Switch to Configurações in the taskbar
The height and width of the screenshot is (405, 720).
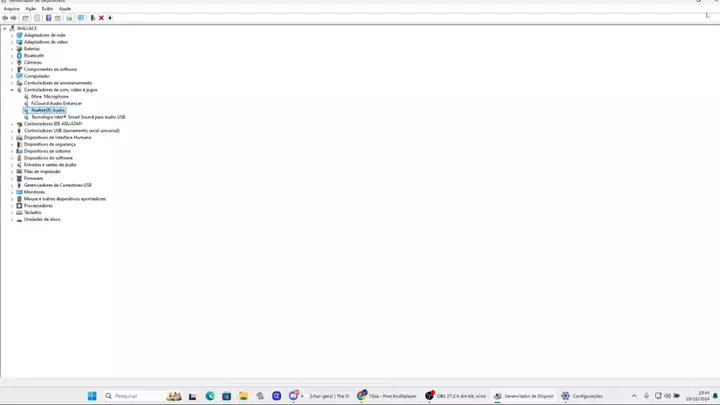(582, 396)
